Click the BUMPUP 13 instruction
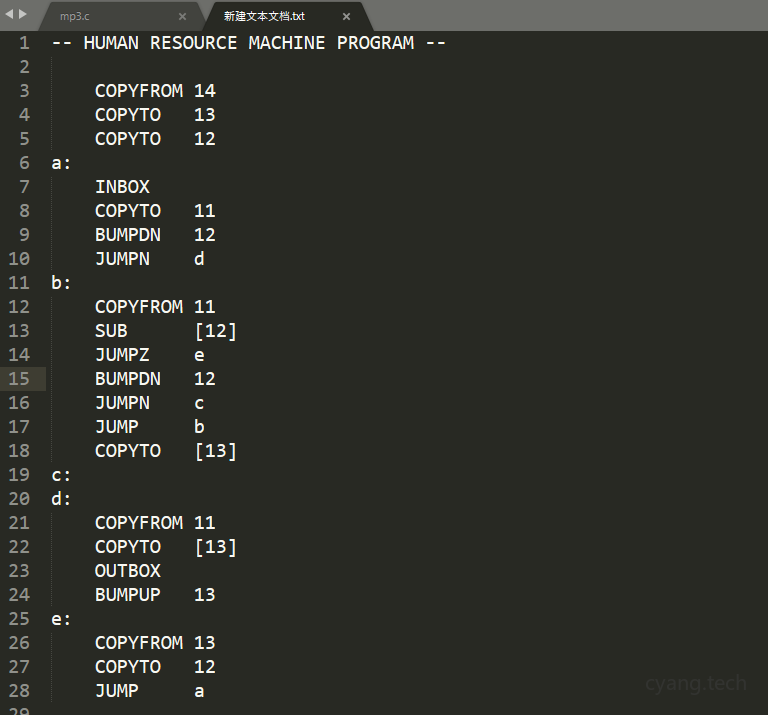The height and width of the screenshot is (715, 768). pyautogui.click(x=154, y=595)
